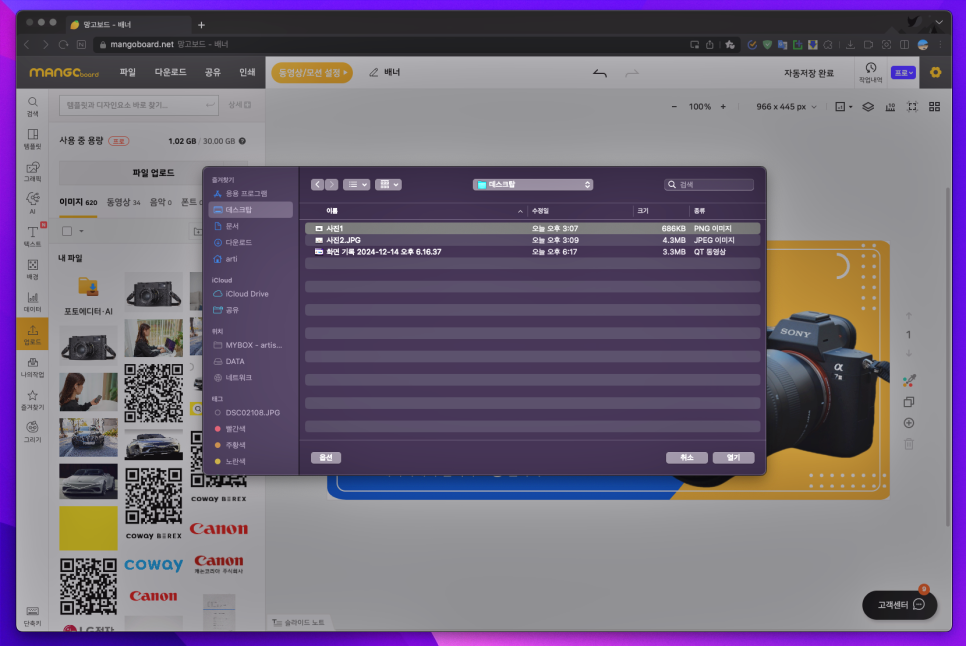Click the 열기 open button in dialog
Image resolution: width=966 pixels, height=646 pixels.
click(x=733, y=458)
